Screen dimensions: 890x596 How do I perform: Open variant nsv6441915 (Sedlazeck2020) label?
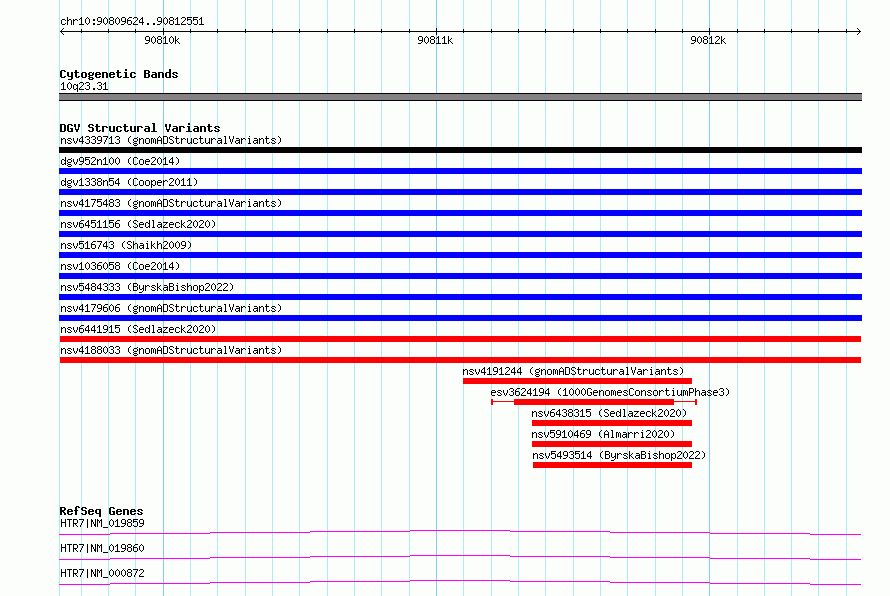coord(138,329)
